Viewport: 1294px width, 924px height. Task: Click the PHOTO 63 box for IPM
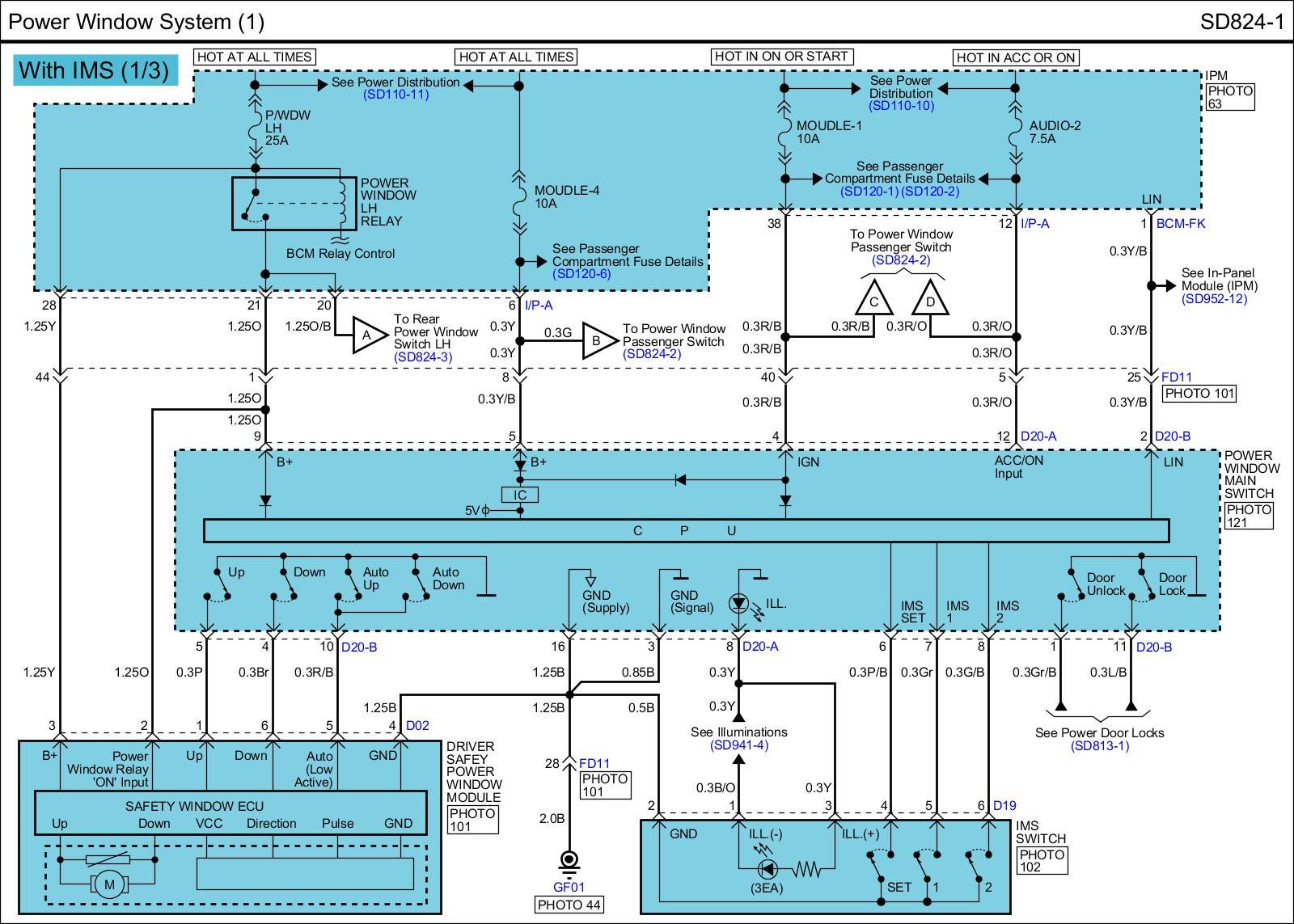pyautogui.click(x=1230, y=97)
